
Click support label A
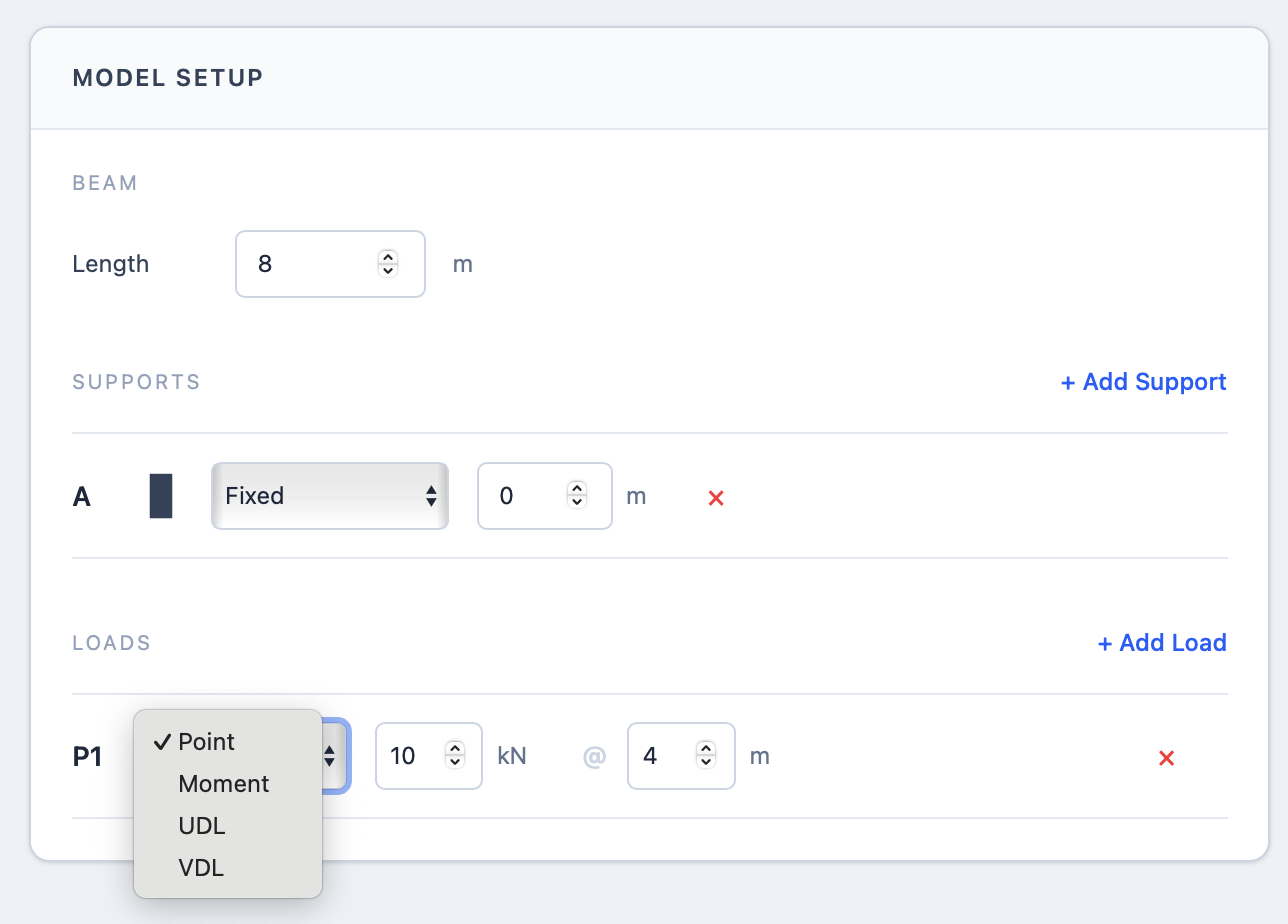82,497
